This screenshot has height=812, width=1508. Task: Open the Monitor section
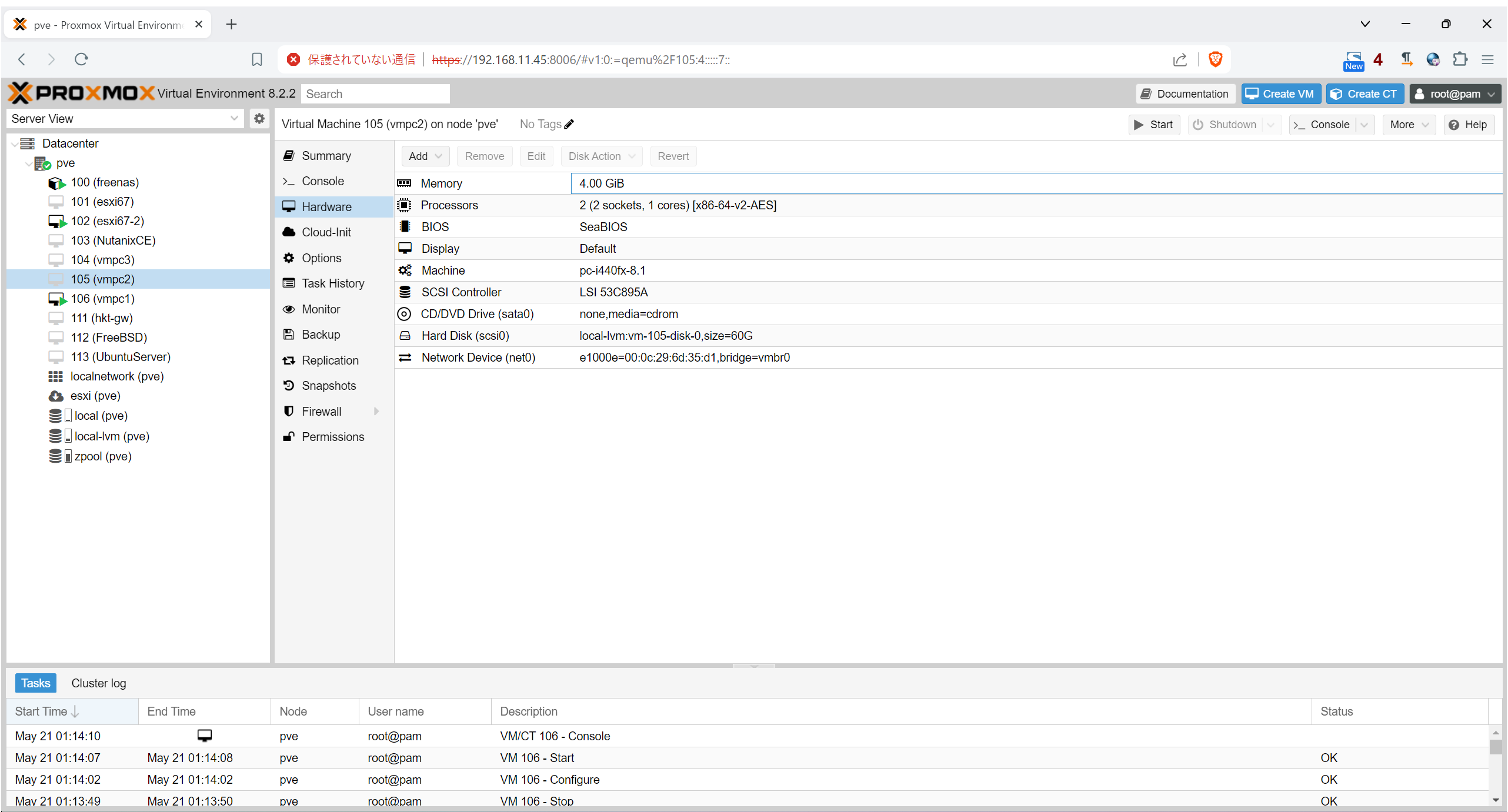333,309
